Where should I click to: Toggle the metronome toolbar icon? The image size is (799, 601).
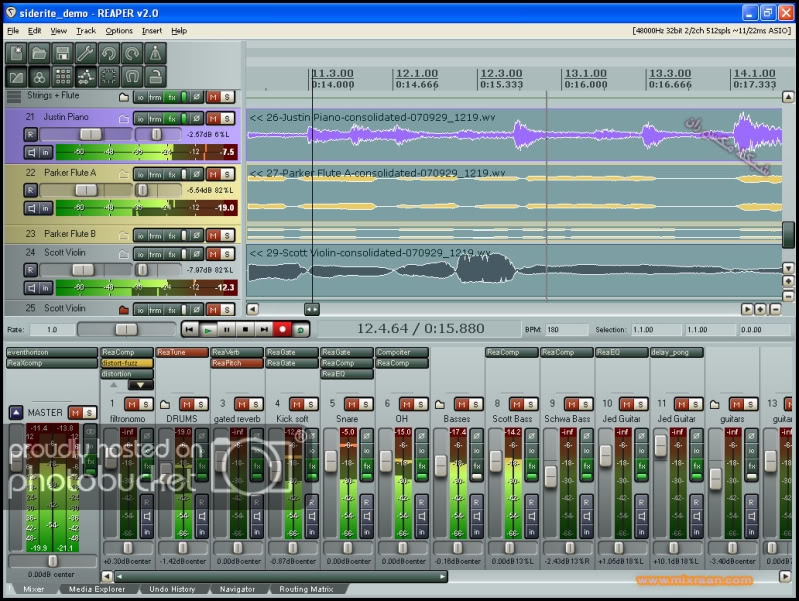point(155,54)
